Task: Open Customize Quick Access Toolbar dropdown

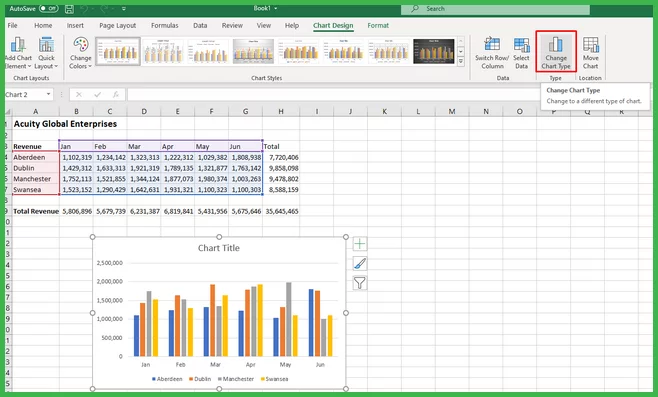Action: (x=123, y=9)
